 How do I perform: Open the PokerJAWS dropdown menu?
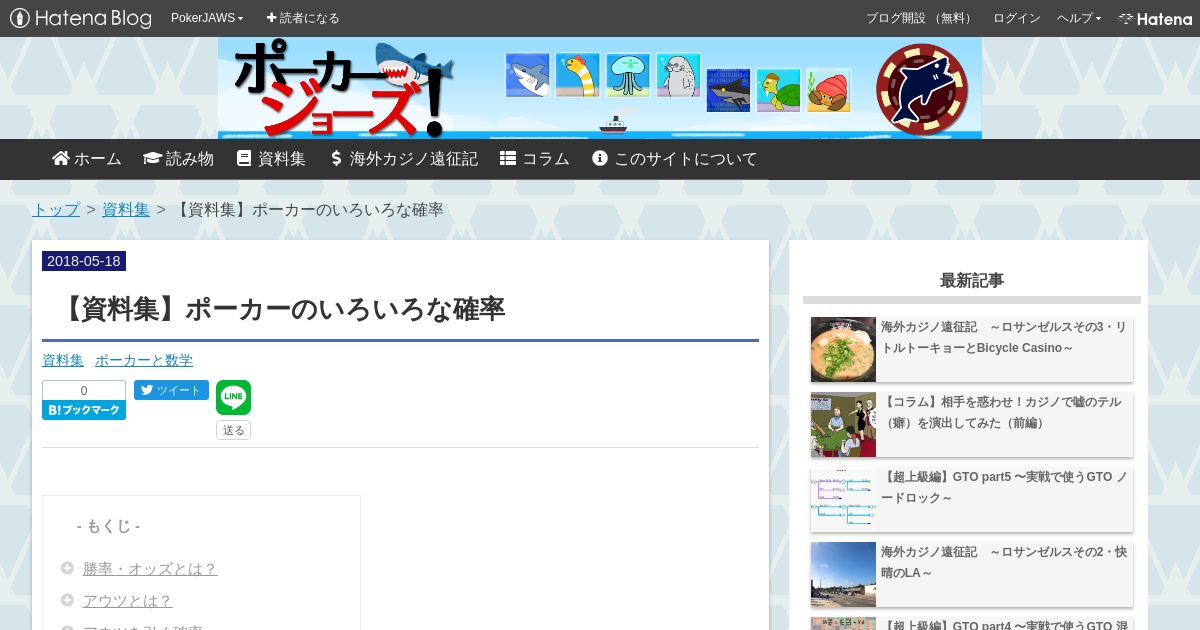point(207,18)
